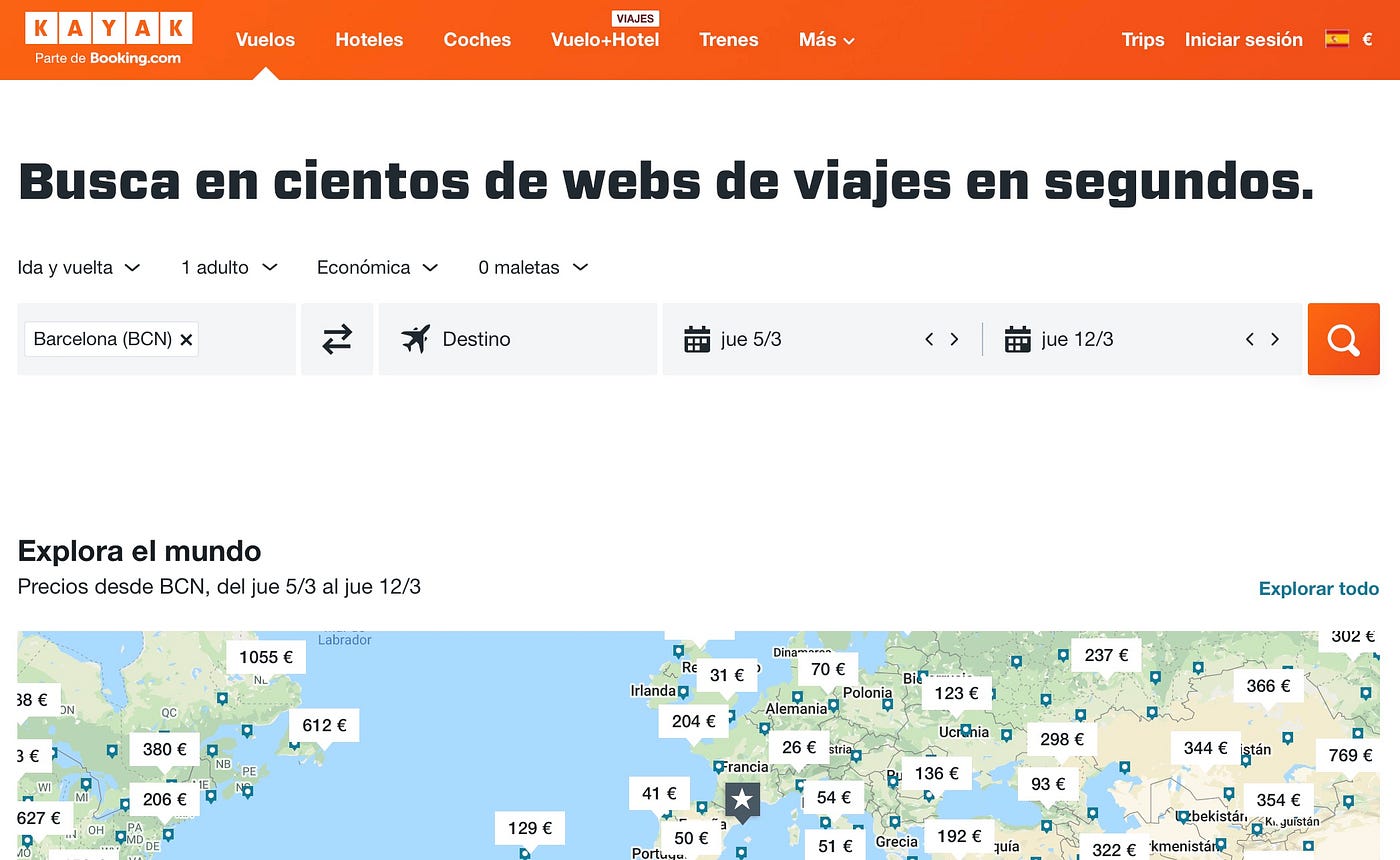The image size is (1400, 860).
Task: Click the 366 € map price tag
Action: (x=1268, y=686)
